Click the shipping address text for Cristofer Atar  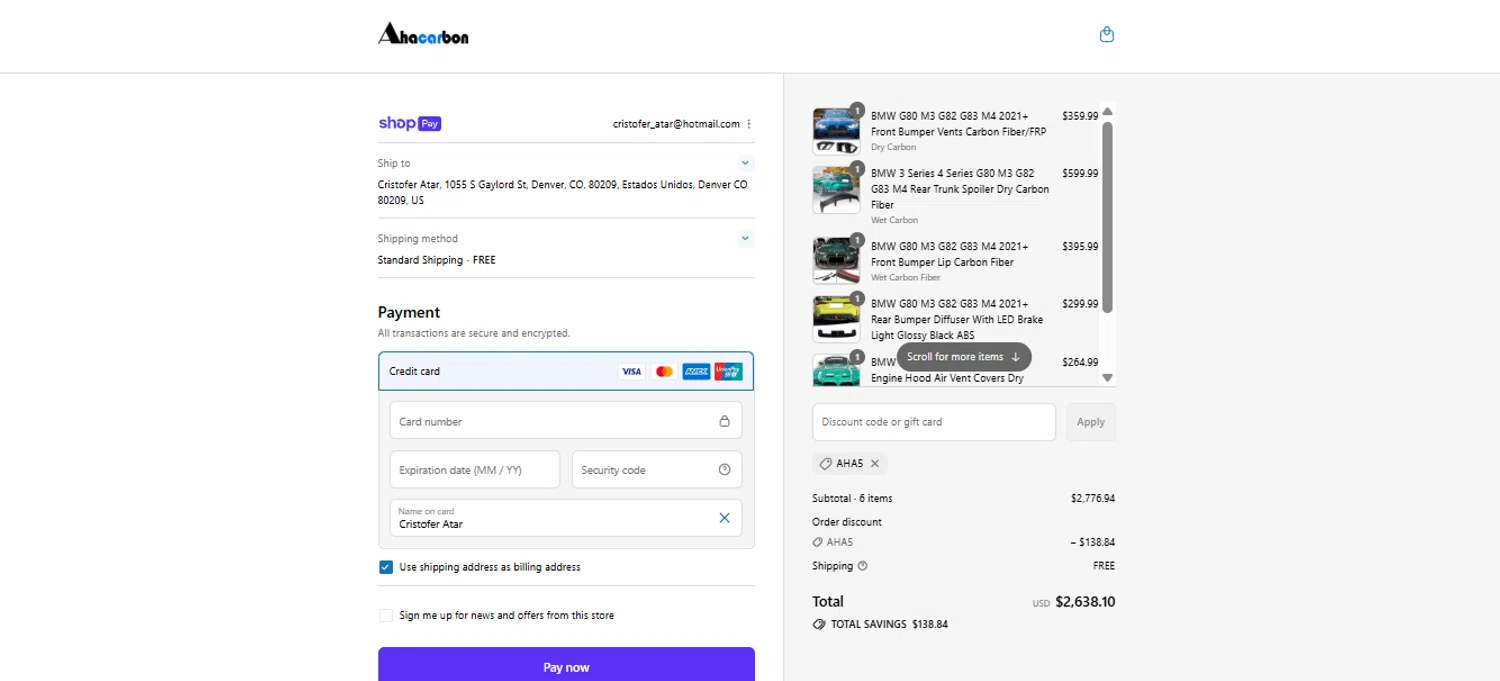tap(562, 192)
